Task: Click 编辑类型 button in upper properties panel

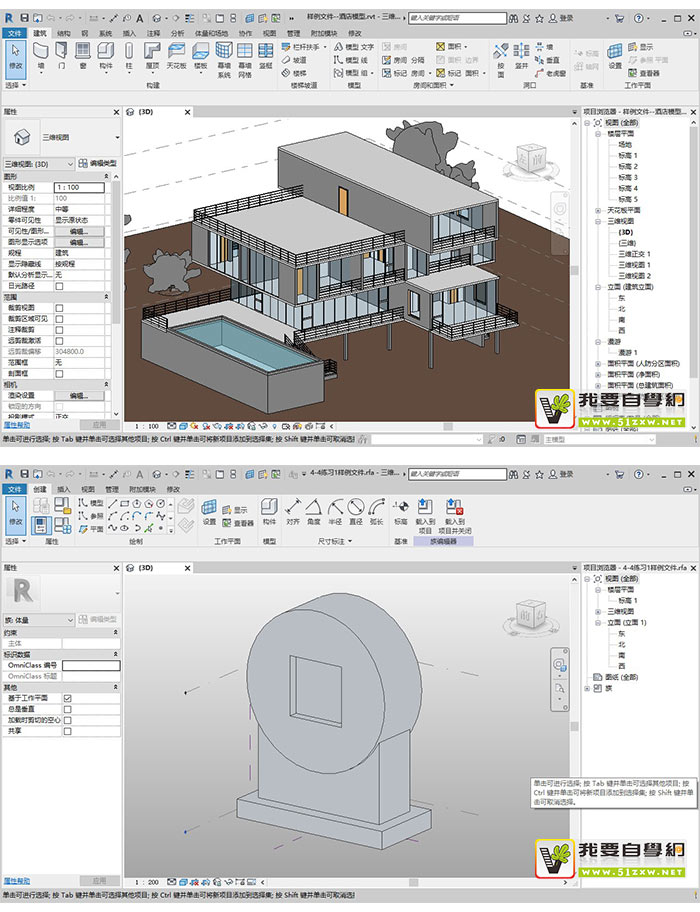Action: (98, 163)
